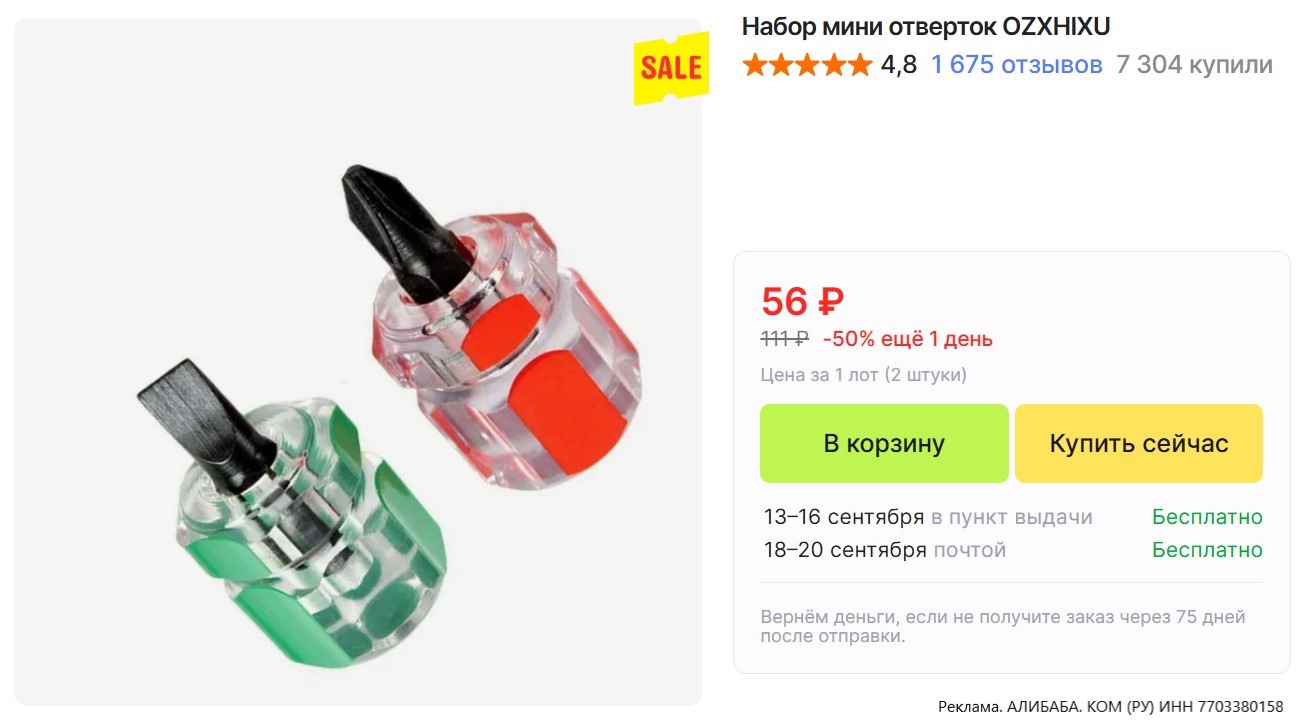Click the 56 ₽ price
Image resolution: width=1310 pixels, height=723 pixels.
coord(803,301)
